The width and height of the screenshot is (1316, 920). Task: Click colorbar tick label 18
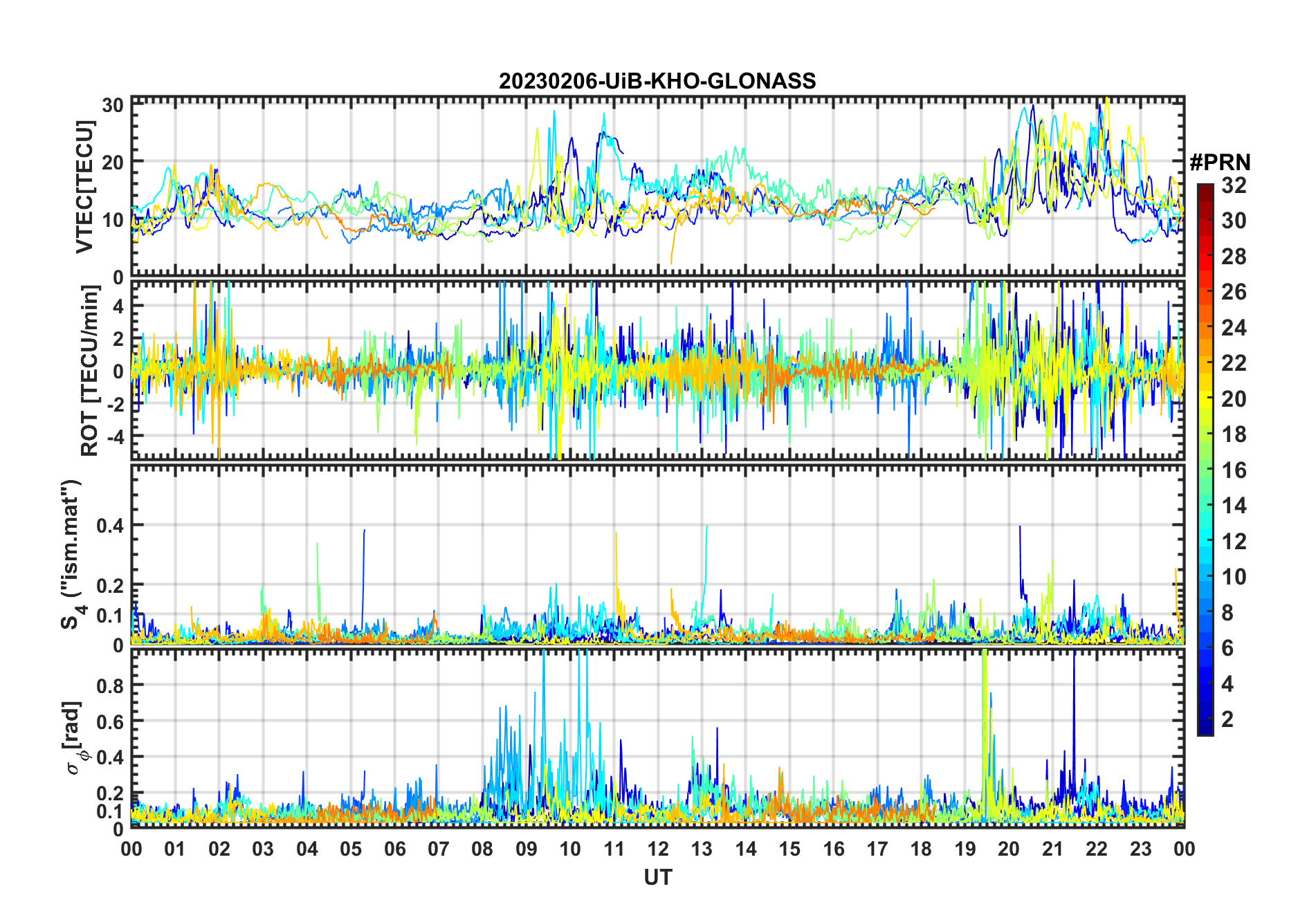[x=1234, y=434]
